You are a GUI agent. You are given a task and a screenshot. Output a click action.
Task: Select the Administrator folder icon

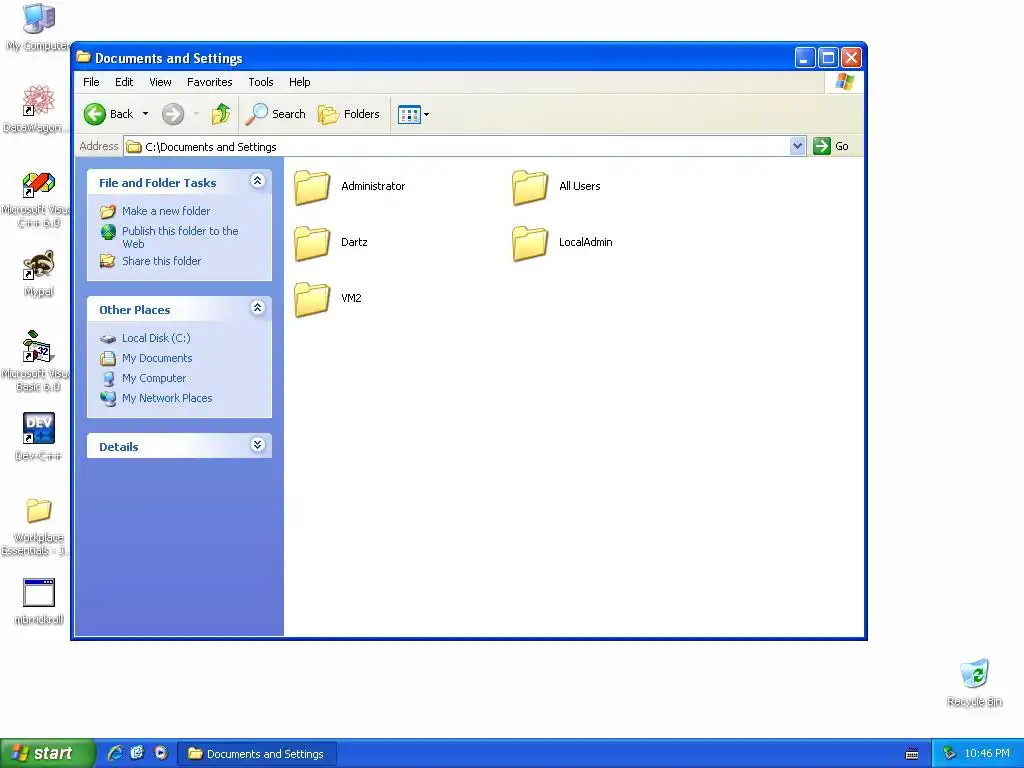(312, 187)
